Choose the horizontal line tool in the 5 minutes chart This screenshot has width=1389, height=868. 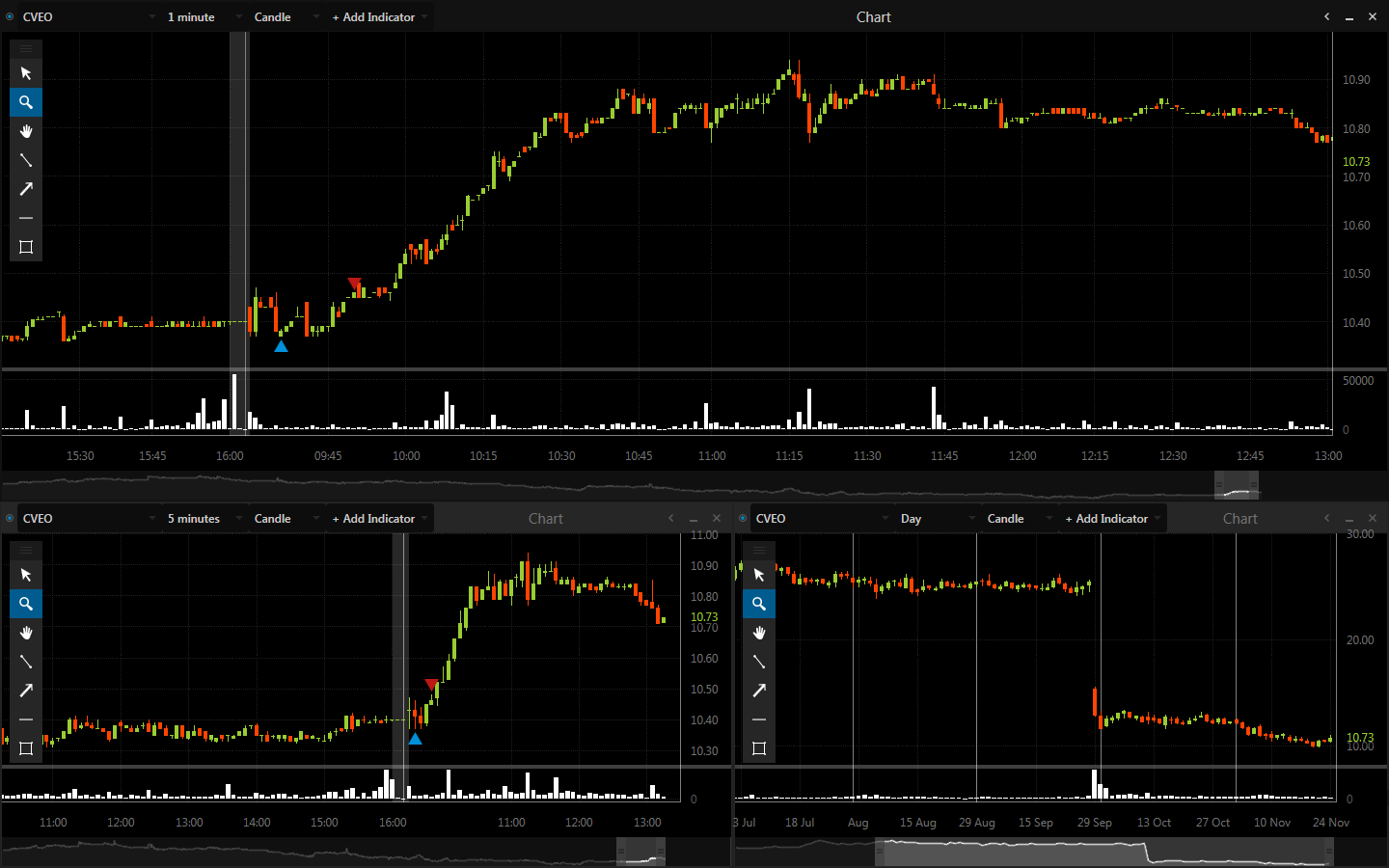pos(26,719)
